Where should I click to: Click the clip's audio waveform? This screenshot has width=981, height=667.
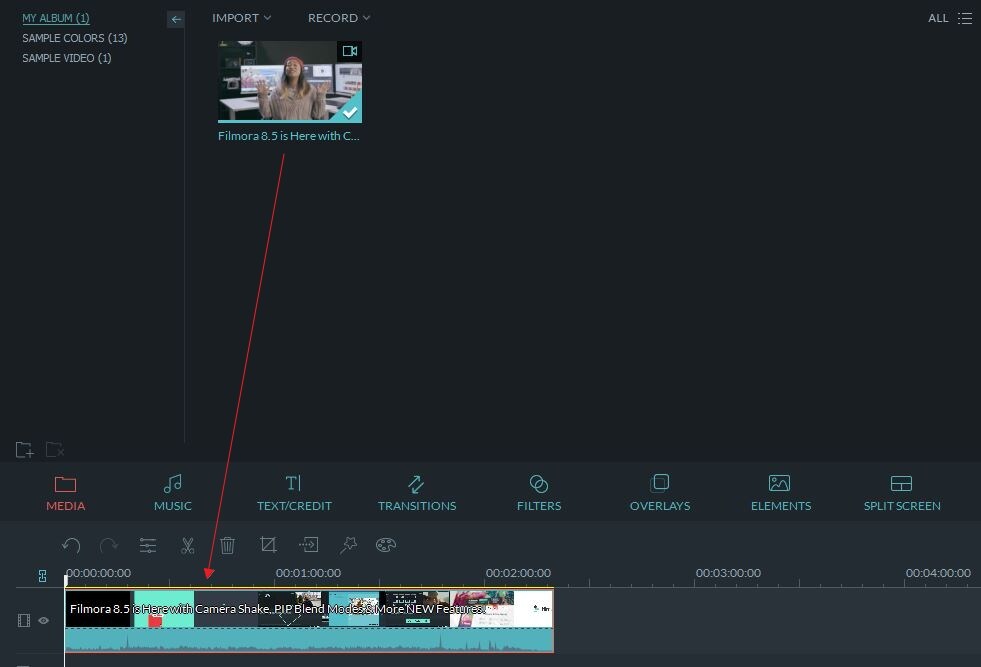(x=309, y=640)
